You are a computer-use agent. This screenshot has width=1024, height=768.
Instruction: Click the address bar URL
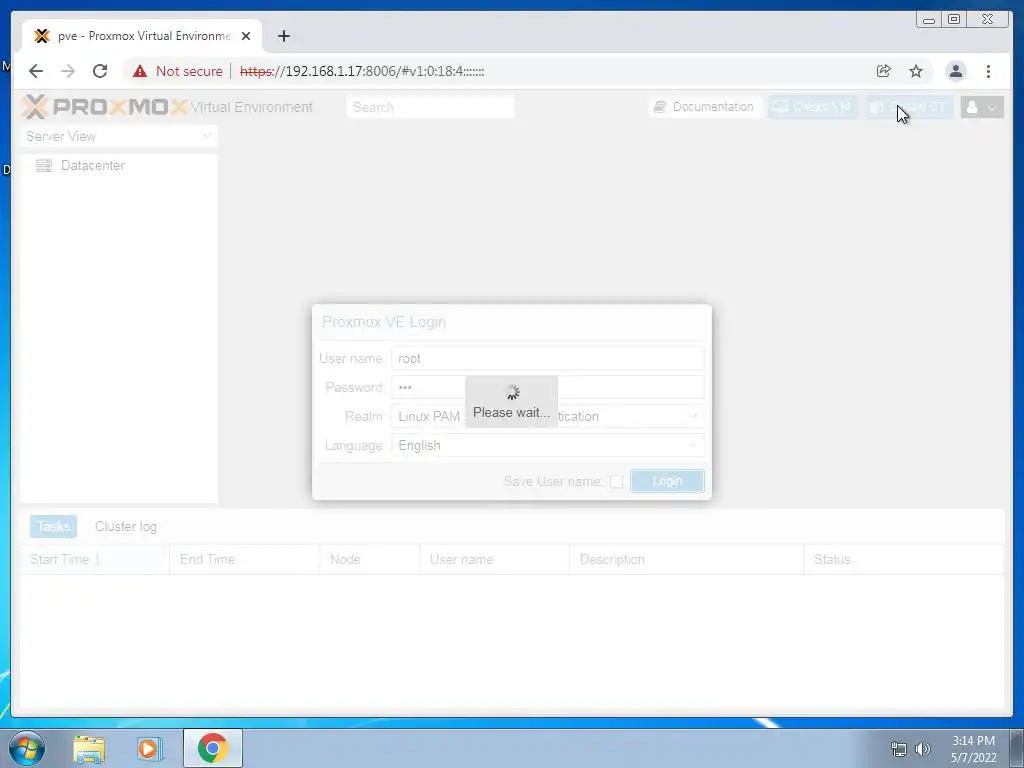coord(362,71)
